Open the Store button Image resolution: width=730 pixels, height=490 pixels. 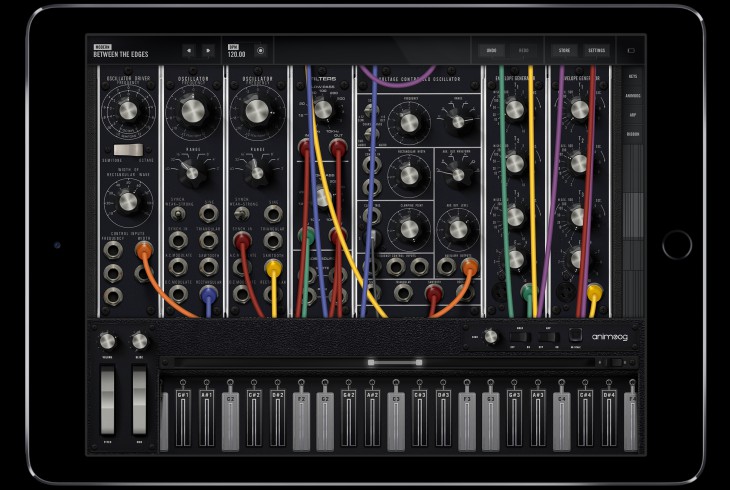pyautogui.click(x=564, y=50)
